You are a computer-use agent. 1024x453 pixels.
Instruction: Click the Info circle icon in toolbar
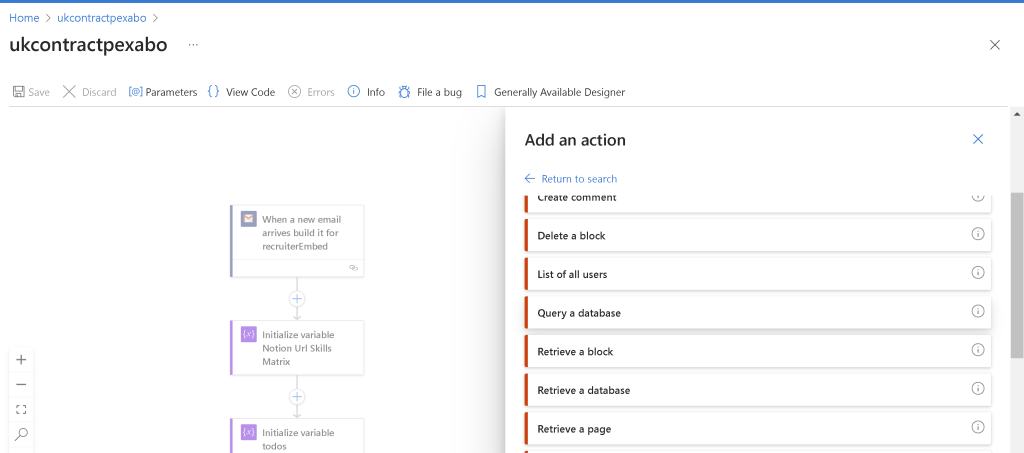pos(353,91)
